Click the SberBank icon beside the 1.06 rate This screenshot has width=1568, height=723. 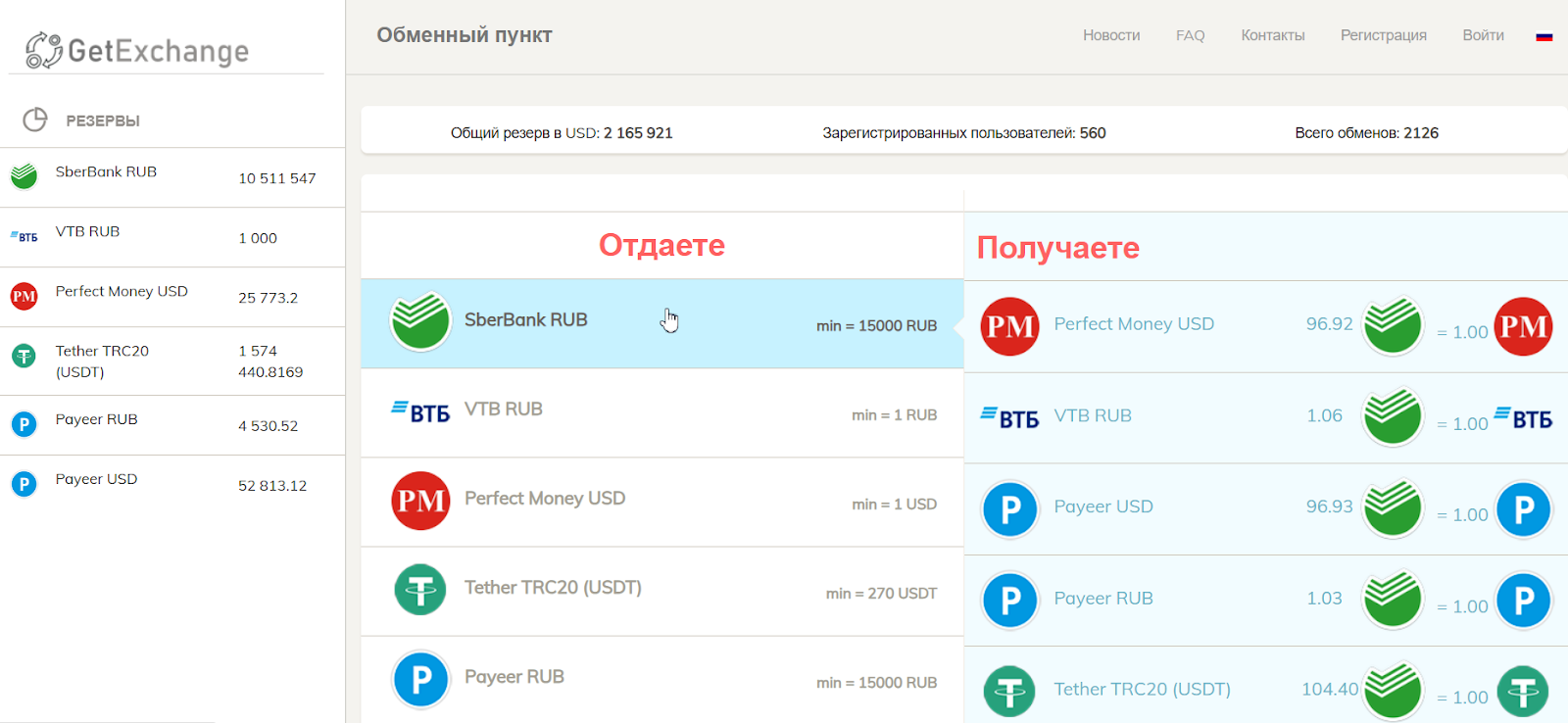click(x=1393, y=417)
